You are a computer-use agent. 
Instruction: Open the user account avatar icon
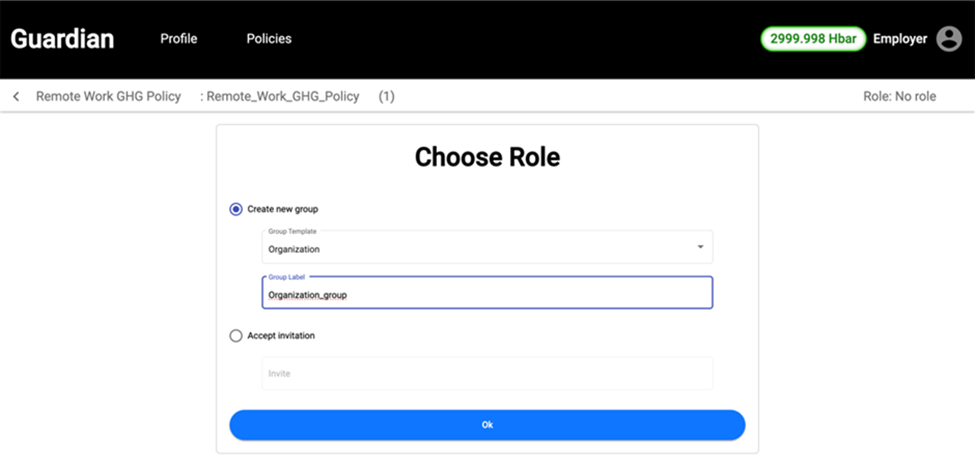[948, 39]
